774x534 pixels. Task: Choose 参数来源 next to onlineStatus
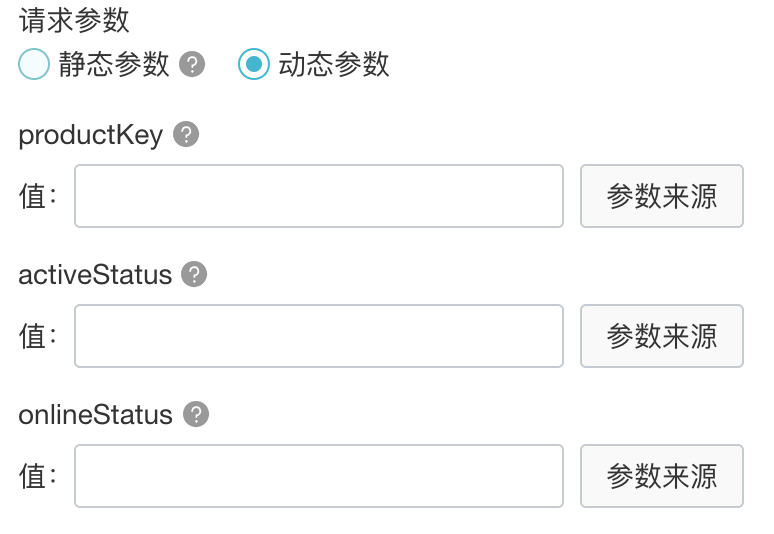click(662, 476)
